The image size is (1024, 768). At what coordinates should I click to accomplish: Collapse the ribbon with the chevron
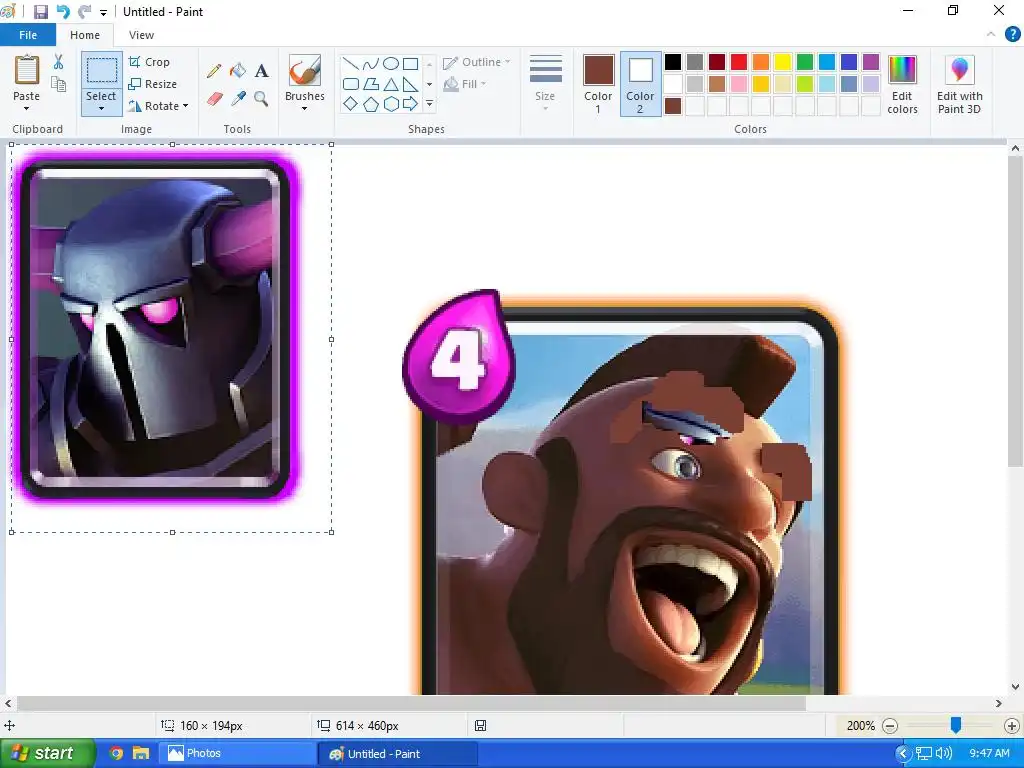point(991,35)
